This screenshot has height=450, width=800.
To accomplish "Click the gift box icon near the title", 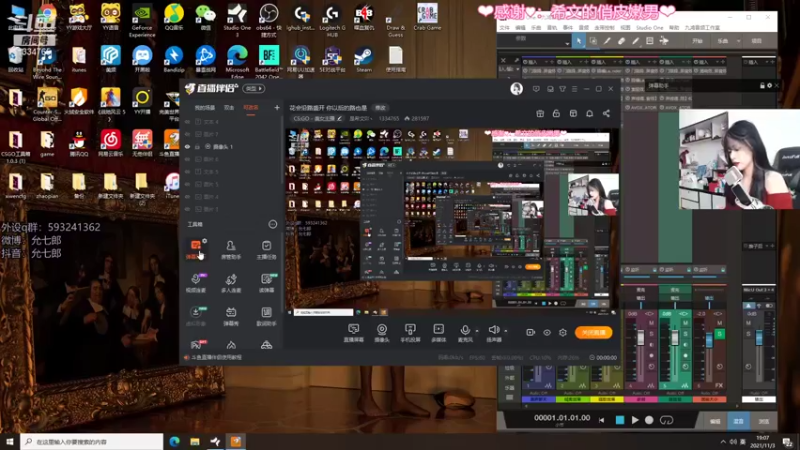I will click(540, 113).
